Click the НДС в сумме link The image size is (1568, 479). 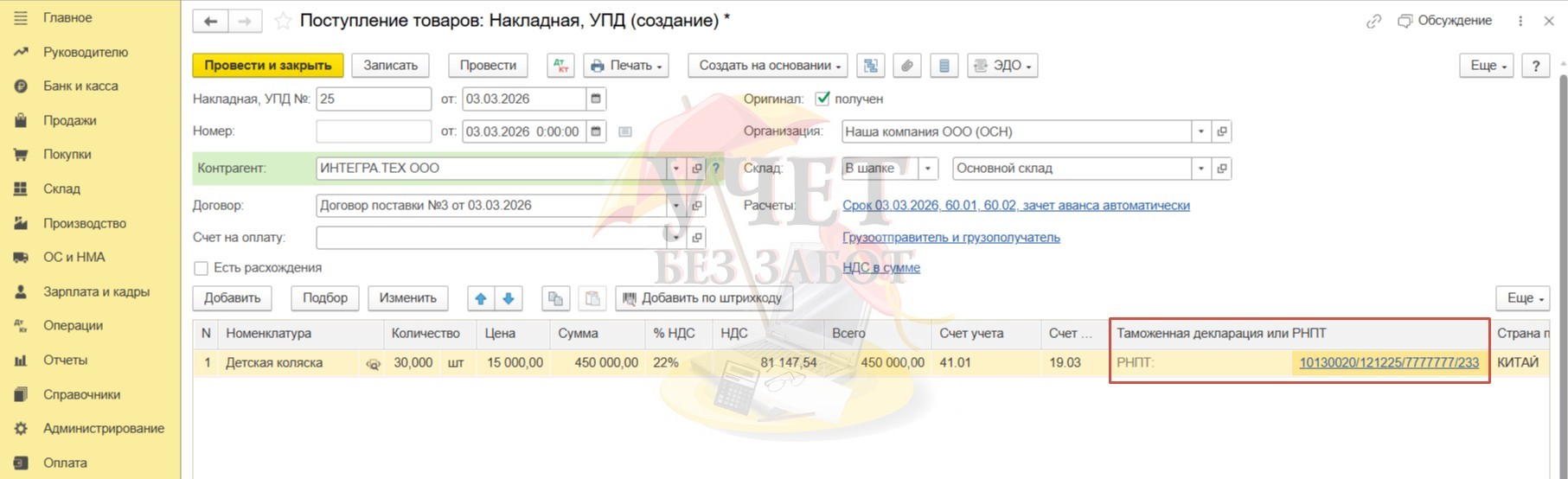click(x=881, y=268)
